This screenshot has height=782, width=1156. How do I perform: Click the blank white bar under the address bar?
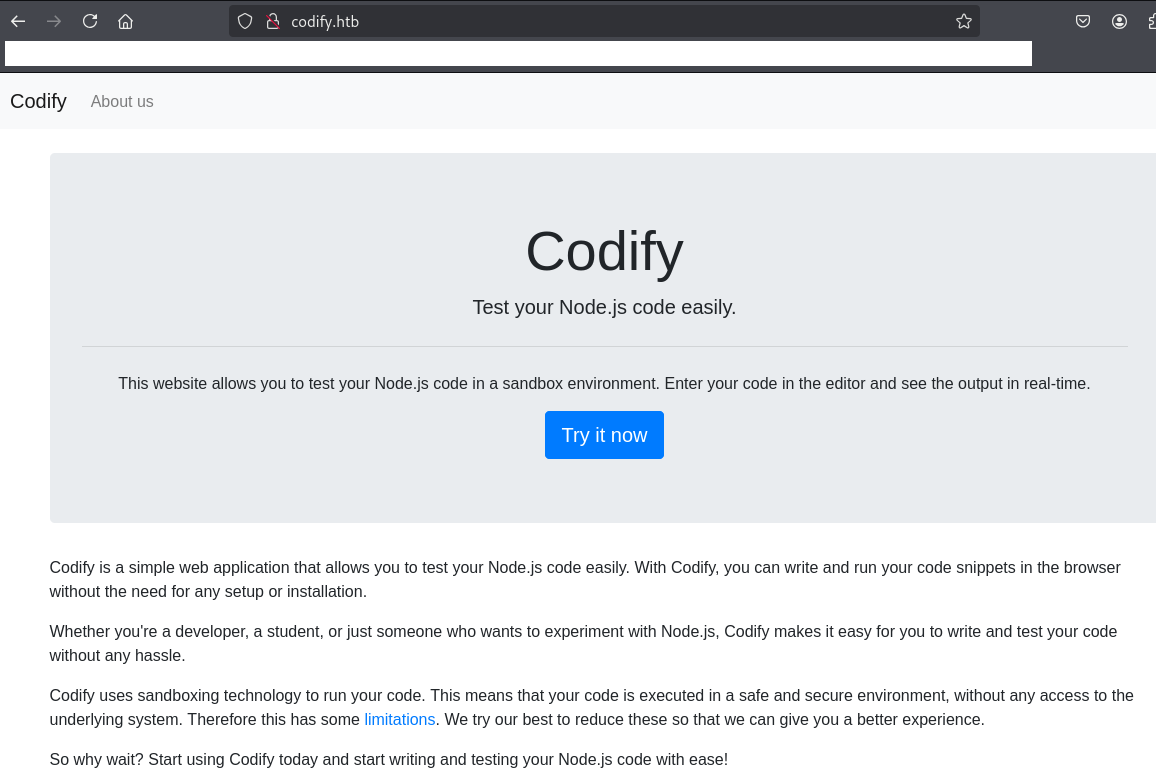[x=518, y=54]
